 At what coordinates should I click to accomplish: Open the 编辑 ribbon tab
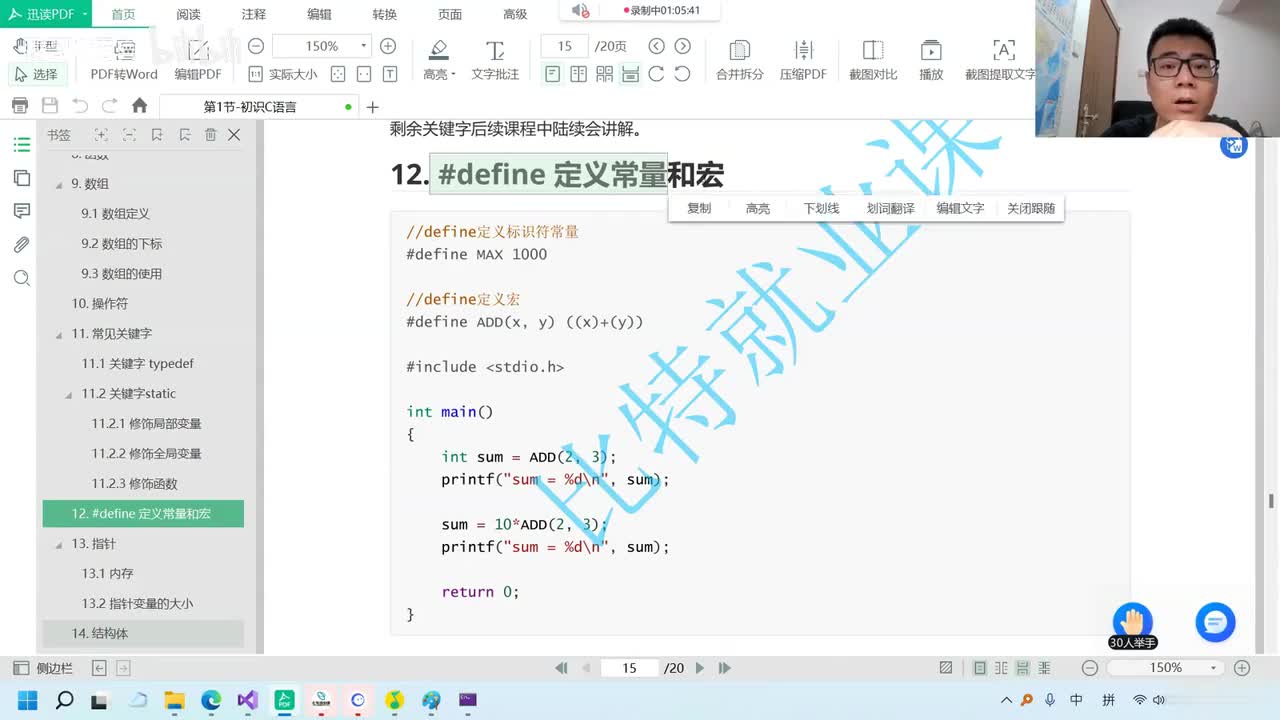(319, 14)
